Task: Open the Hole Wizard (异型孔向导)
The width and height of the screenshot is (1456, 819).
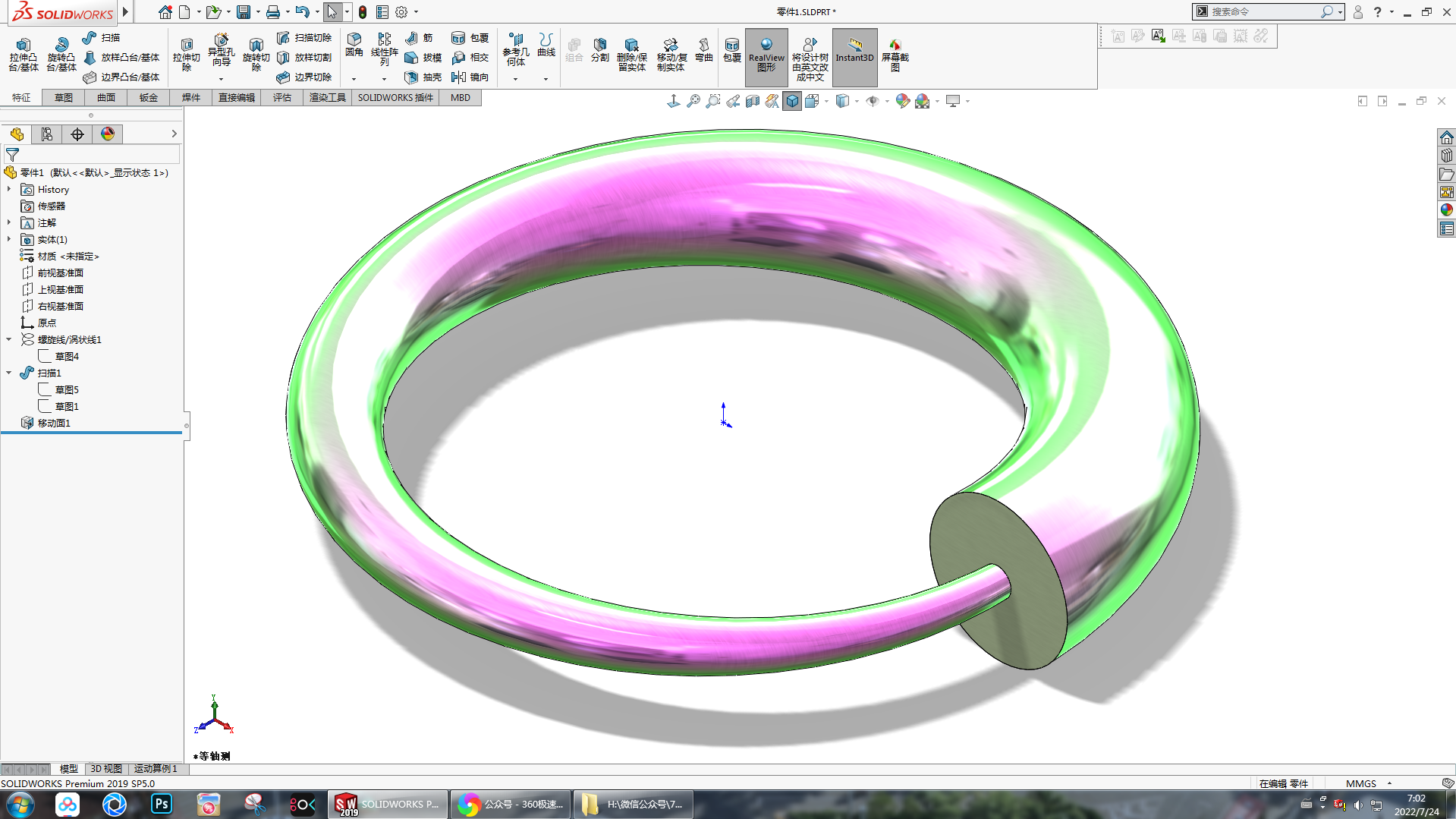Action: click(221, 50)
